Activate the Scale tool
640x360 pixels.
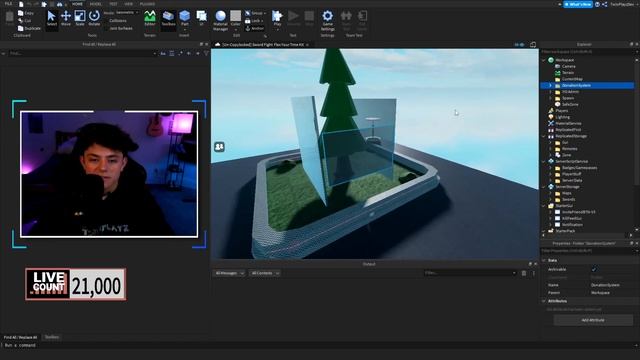[80, 19]
